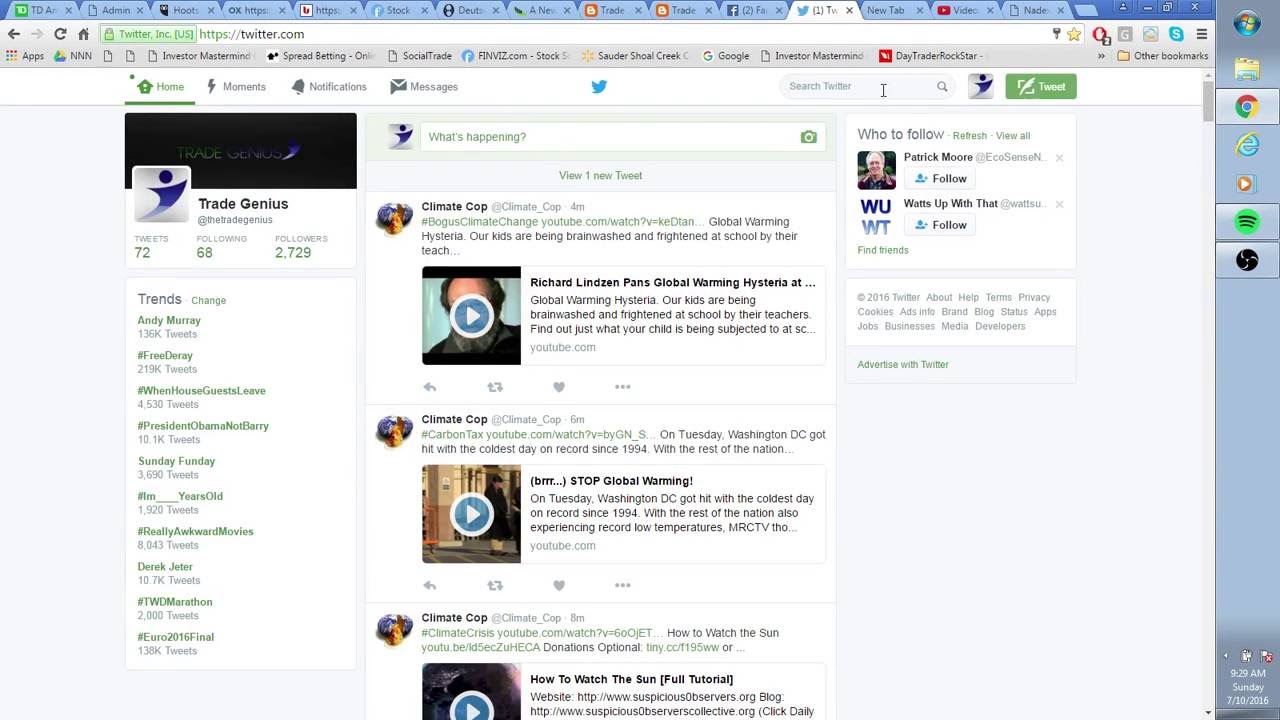Open the #Euro2016Final trend
This screenshot has height=720, width=1280.
175,637
